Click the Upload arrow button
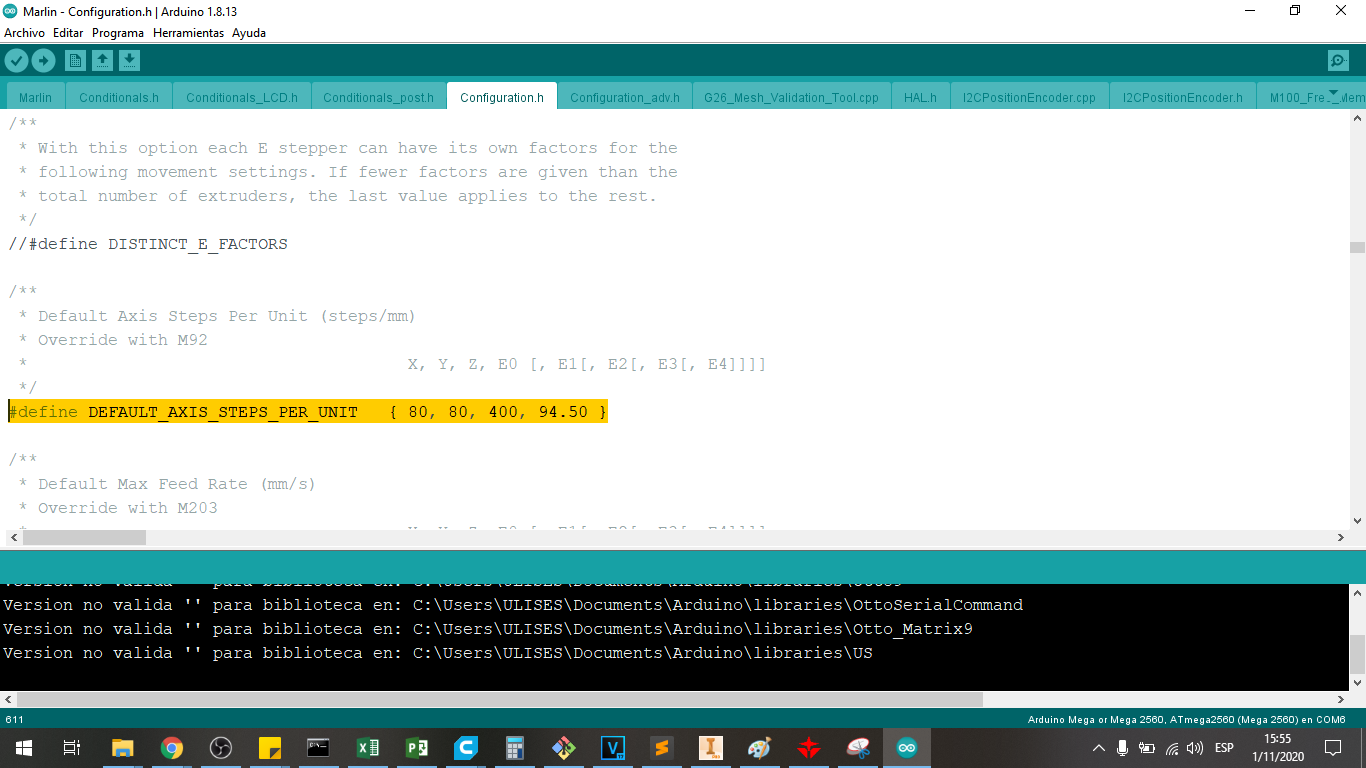 click(43, 61)
